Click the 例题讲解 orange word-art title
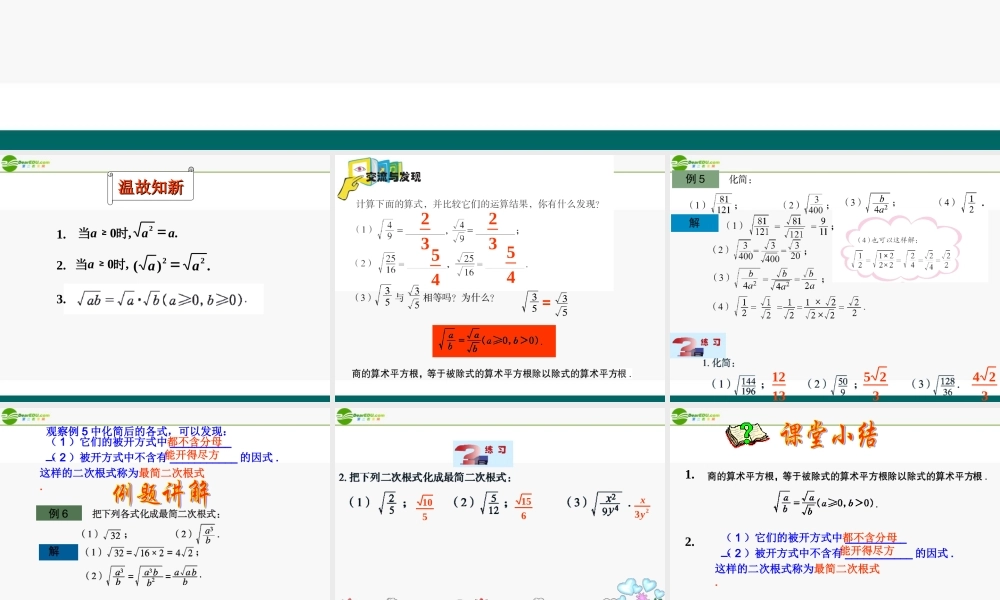1000x600 pixels. pyautogui.click(x=161, y=494)
